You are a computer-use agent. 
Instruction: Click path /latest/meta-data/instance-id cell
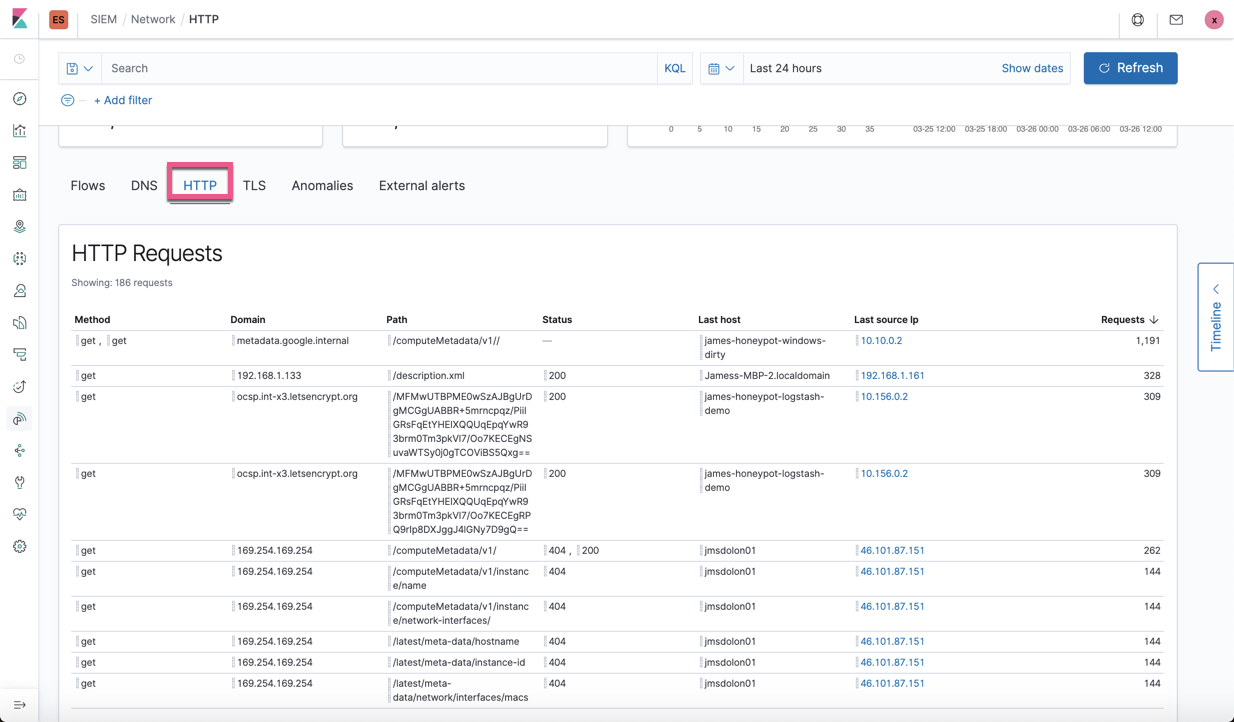[x=459, y=663]
